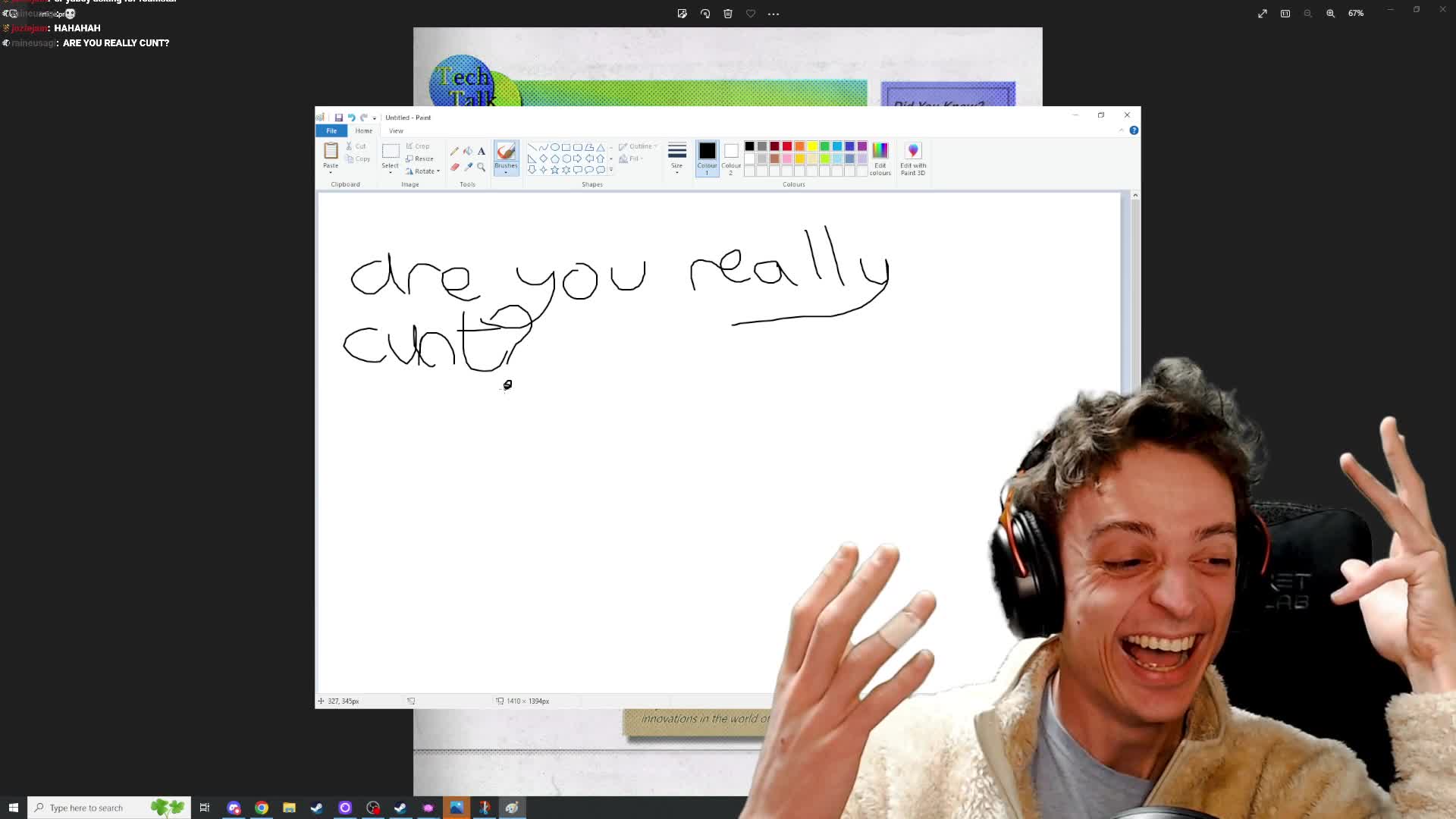Viewport: 1456px width, 819px height.
Task: Select Colour 2 as the active colour
Action: coord(731,158)
